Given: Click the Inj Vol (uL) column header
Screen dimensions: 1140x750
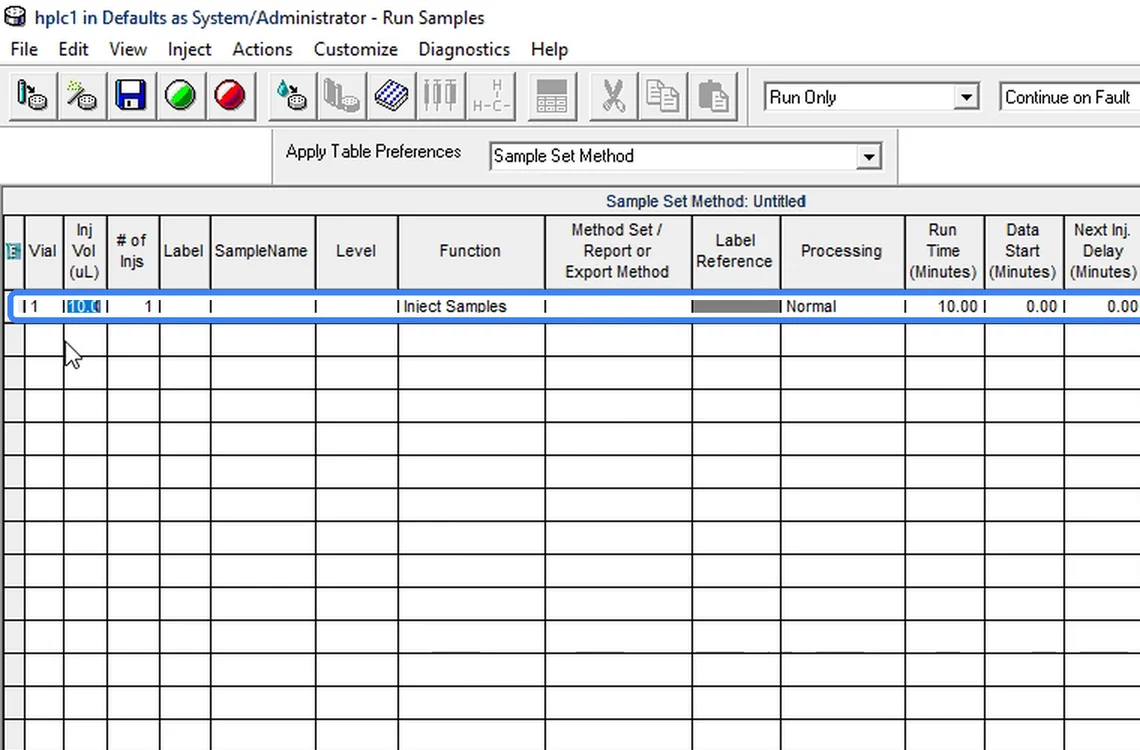Looking at the screenshot, I should tap(85, 251).
